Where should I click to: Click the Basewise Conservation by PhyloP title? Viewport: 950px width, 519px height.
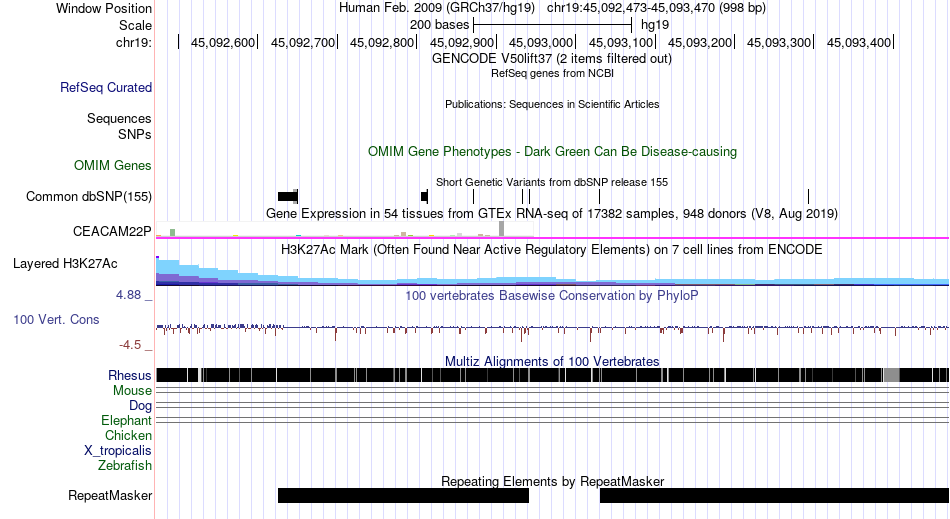pyautogui.click(x=552, y=296)
